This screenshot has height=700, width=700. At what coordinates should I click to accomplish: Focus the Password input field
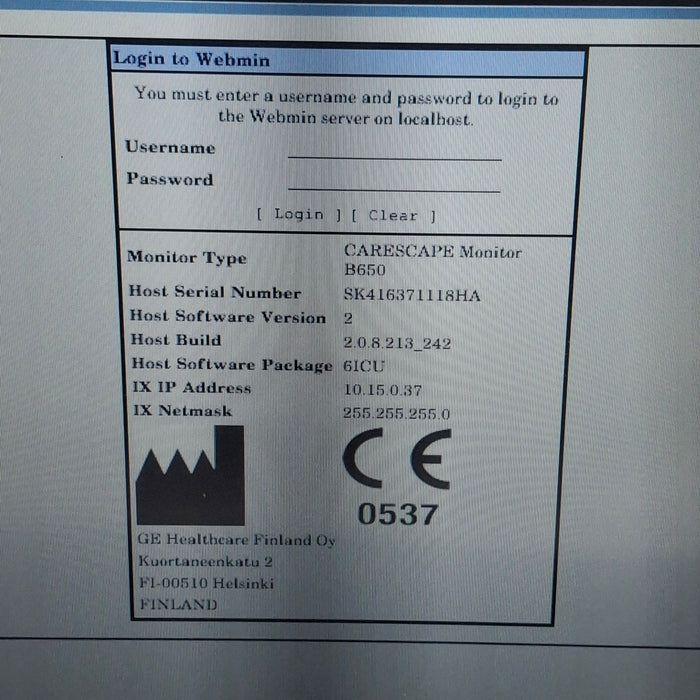tap(394, 181)
